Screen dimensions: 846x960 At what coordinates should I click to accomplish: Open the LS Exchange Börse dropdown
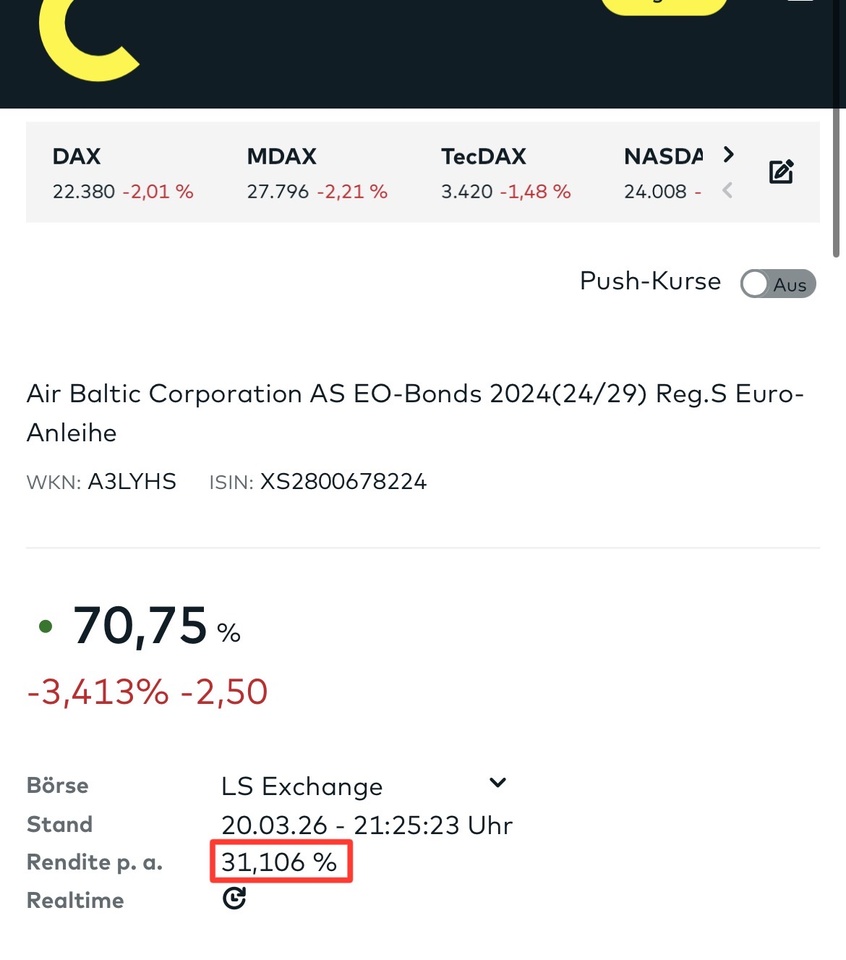[x=497, y=783]
